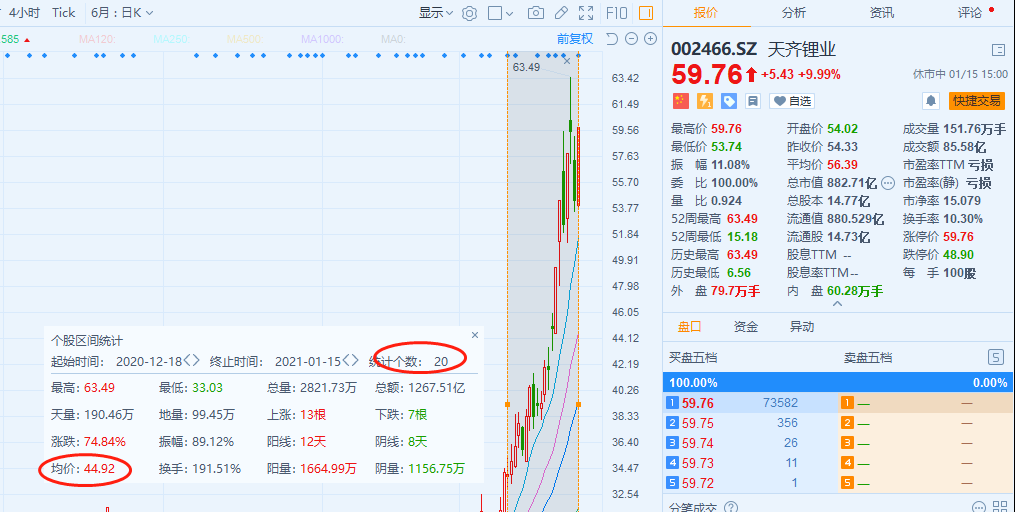Screen dimensions: 1015x512
Task: Close the selected range overlay X
Action: tap(567, 61)
